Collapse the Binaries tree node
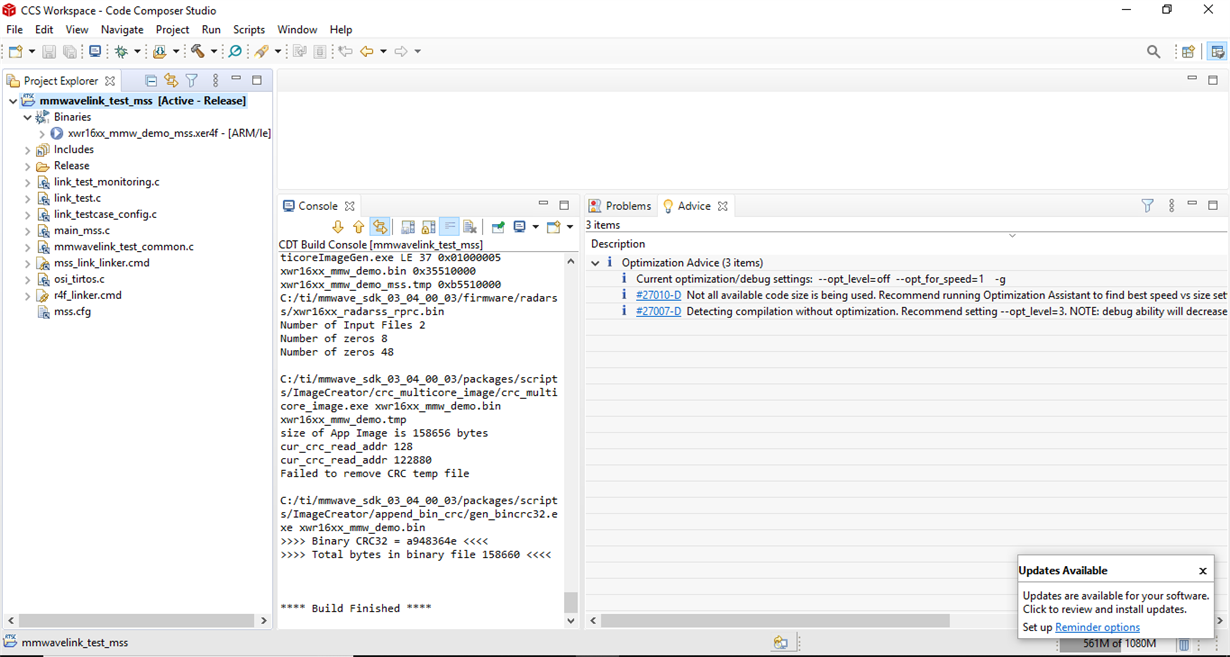The width and height of the screenshot is (1230, 657). tap(28, 117)
